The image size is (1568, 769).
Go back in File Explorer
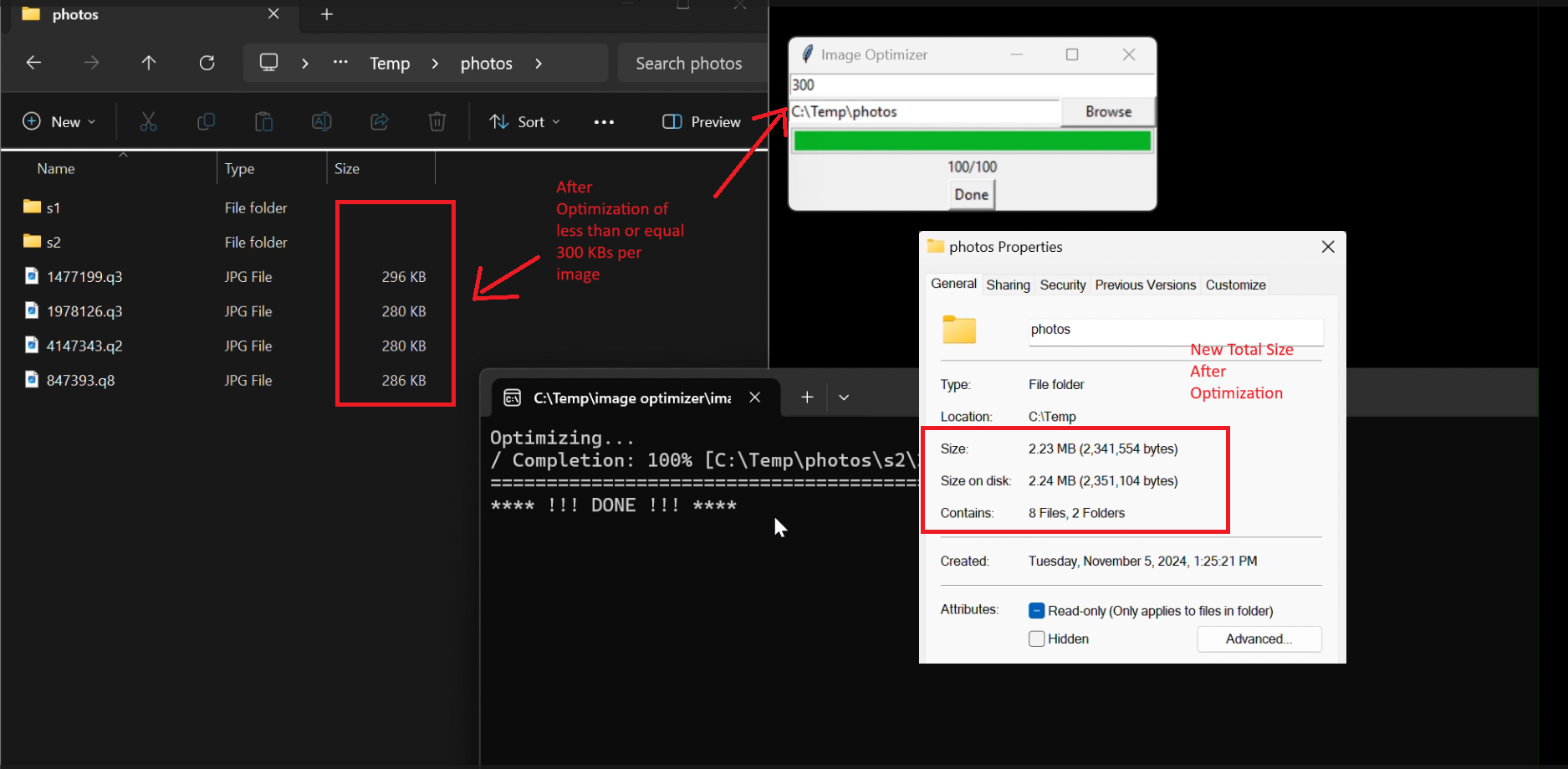tap(33, 63)
